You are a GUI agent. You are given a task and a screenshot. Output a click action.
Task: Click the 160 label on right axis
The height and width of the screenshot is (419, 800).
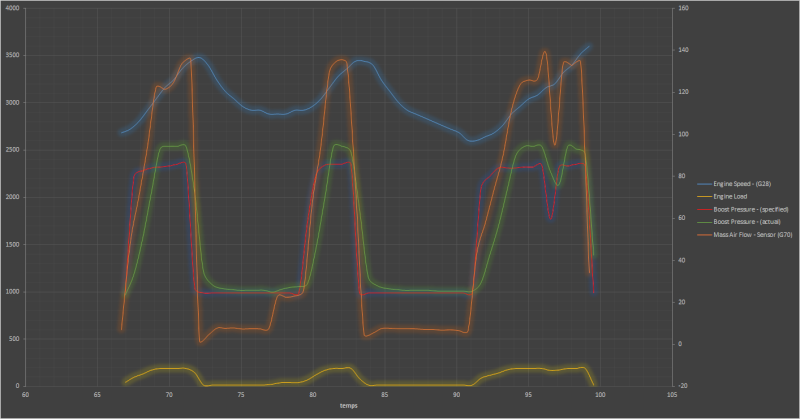[683, 8]
